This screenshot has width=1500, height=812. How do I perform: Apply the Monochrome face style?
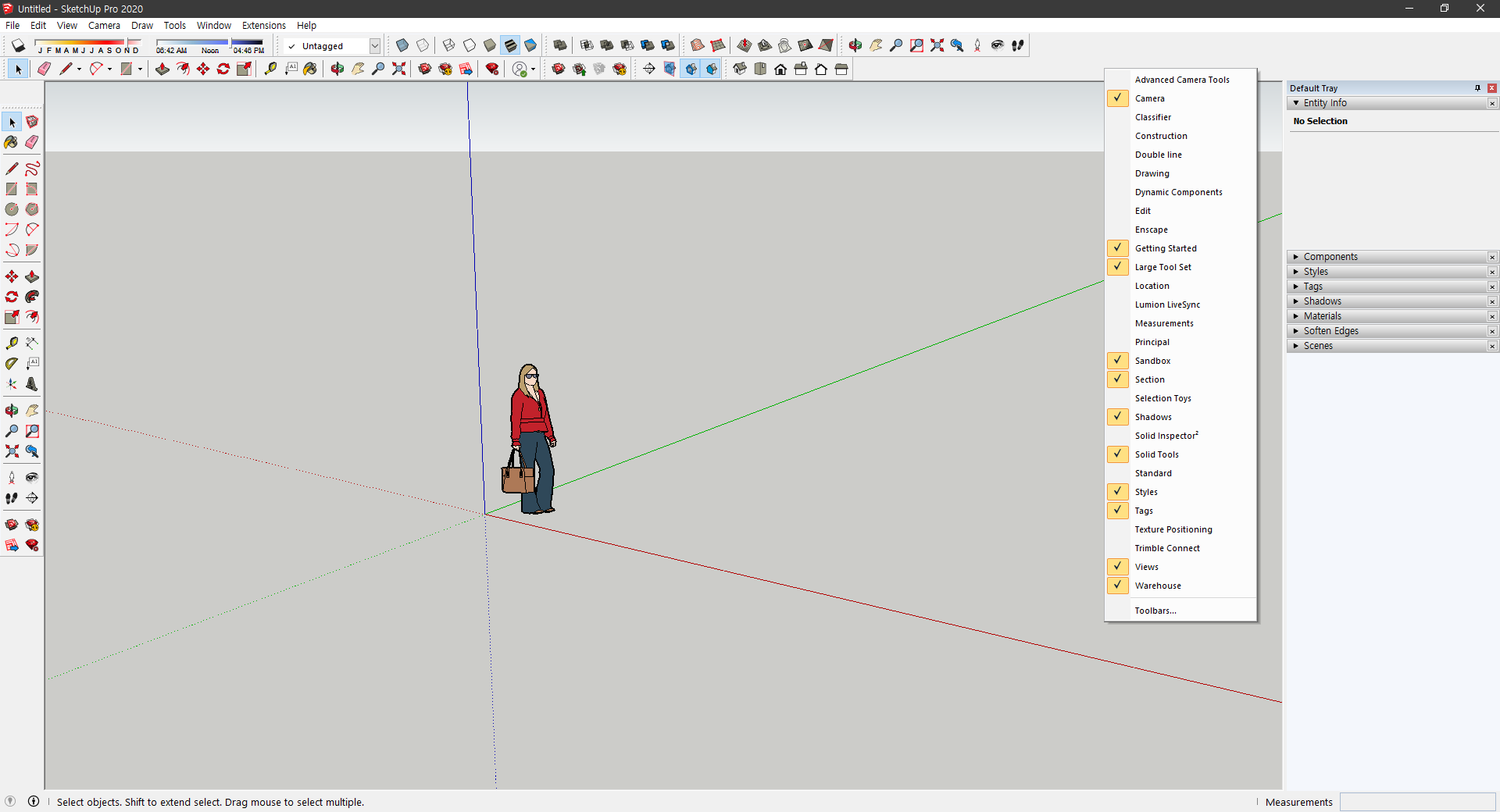coord(530,45)
